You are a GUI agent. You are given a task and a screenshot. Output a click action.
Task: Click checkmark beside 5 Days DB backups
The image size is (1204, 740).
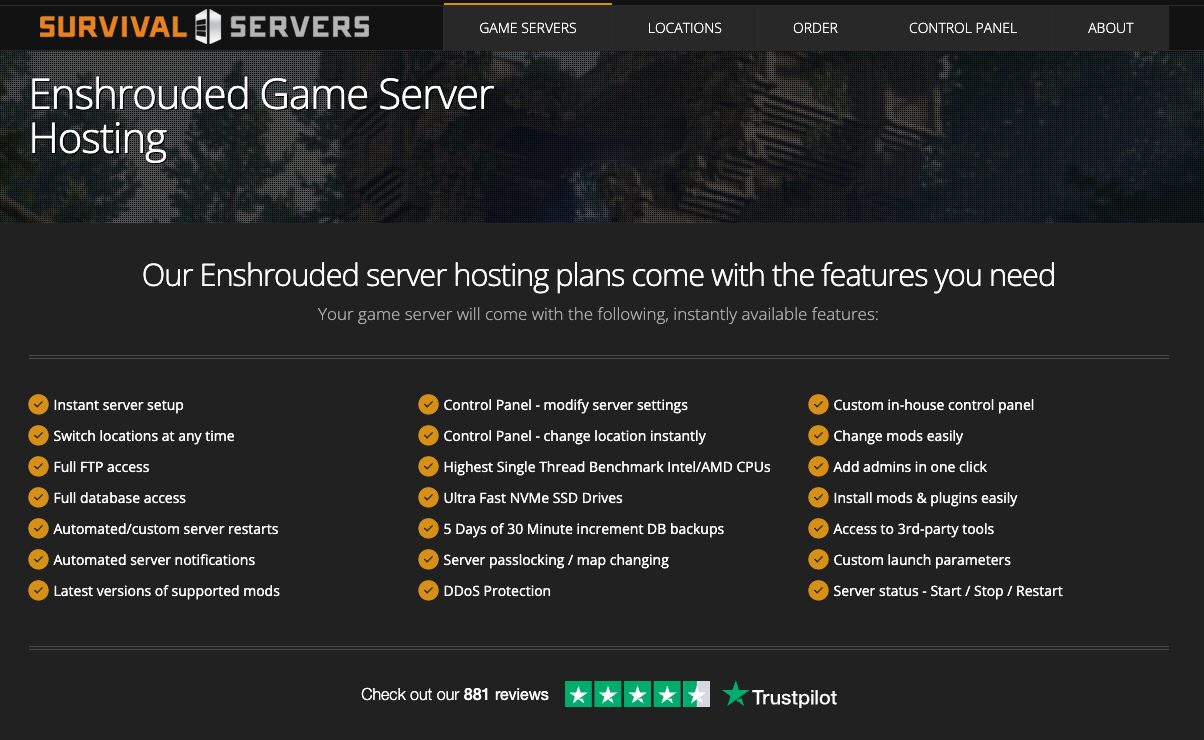pos(428,528)
